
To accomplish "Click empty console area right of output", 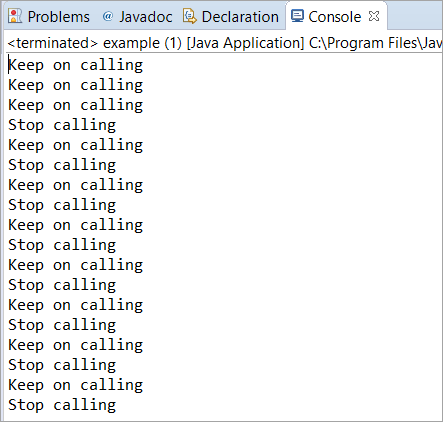I will 293,233.
